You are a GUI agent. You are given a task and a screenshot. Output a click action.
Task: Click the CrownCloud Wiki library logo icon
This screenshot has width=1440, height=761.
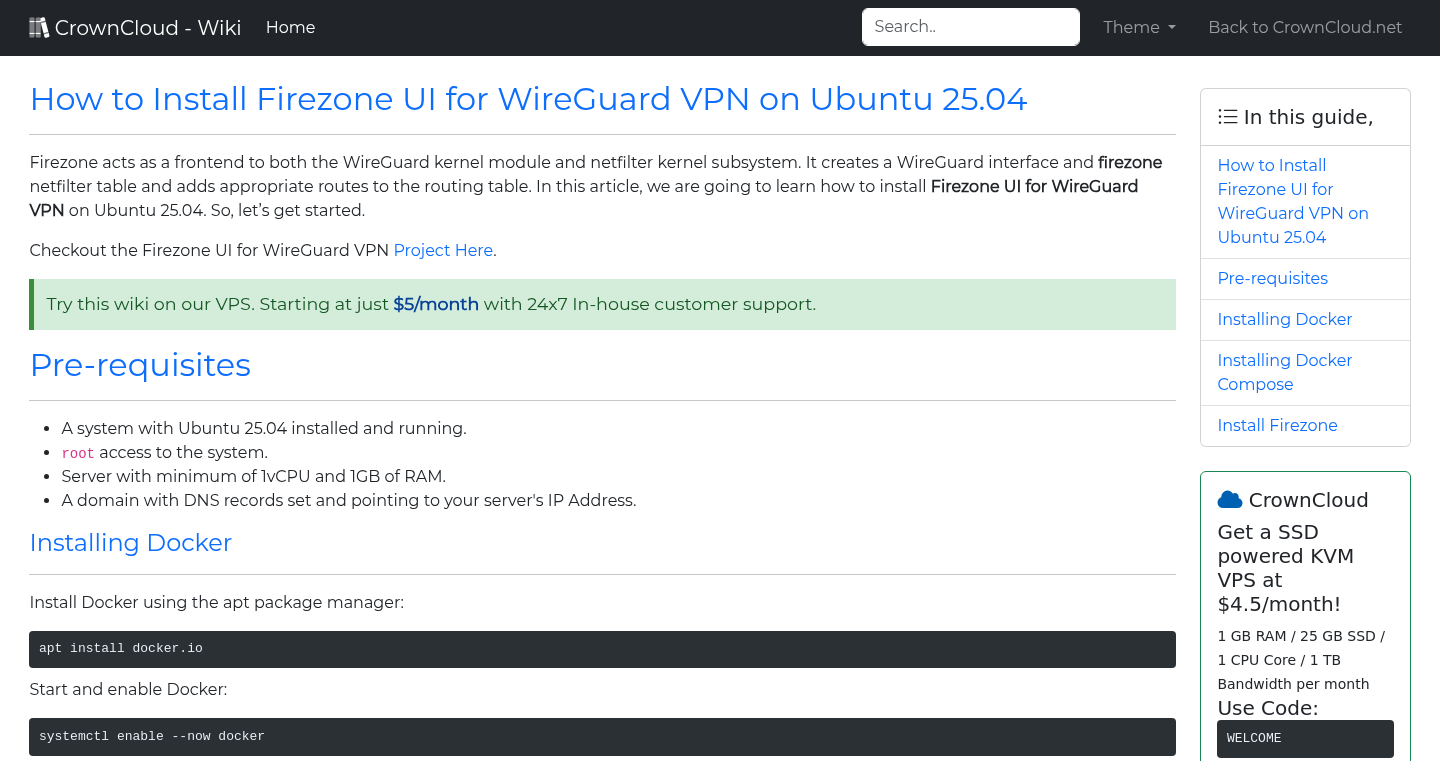[x=39, y=26]
